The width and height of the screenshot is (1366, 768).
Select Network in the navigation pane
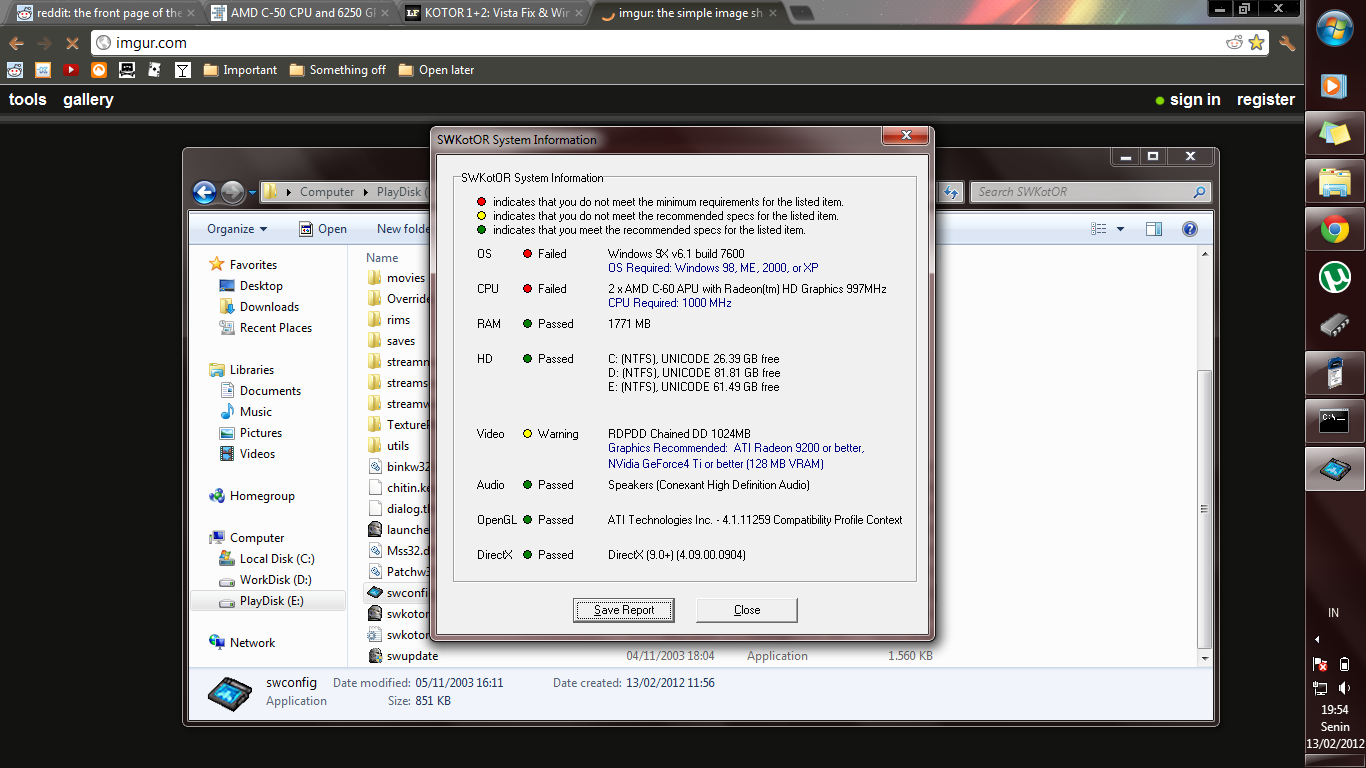(x=242, y=643)
